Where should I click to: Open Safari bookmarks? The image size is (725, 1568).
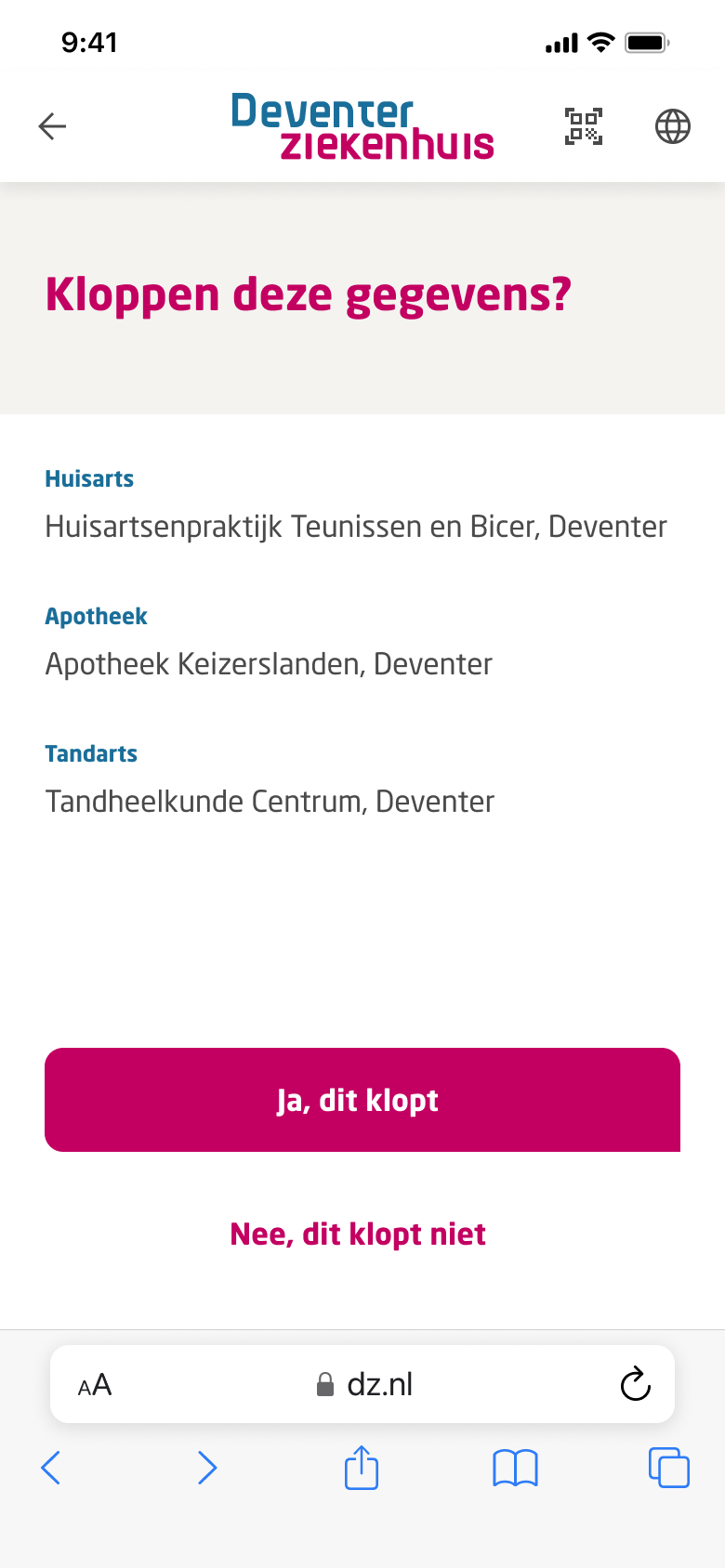(x=515, y=1469)
